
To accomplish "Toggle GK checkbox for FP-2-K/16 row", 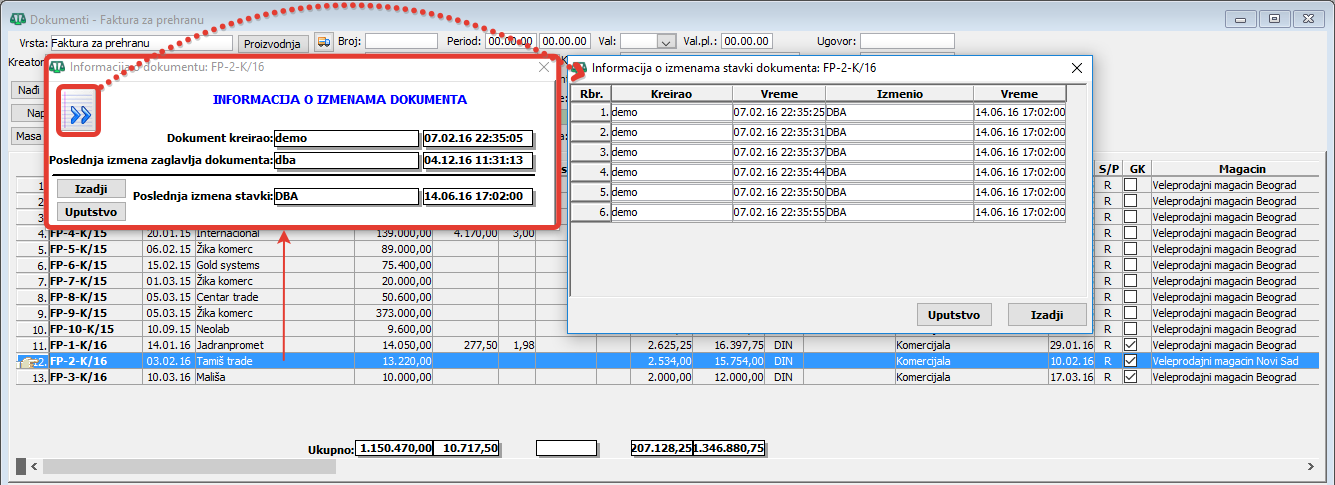I will [1130, 361].
